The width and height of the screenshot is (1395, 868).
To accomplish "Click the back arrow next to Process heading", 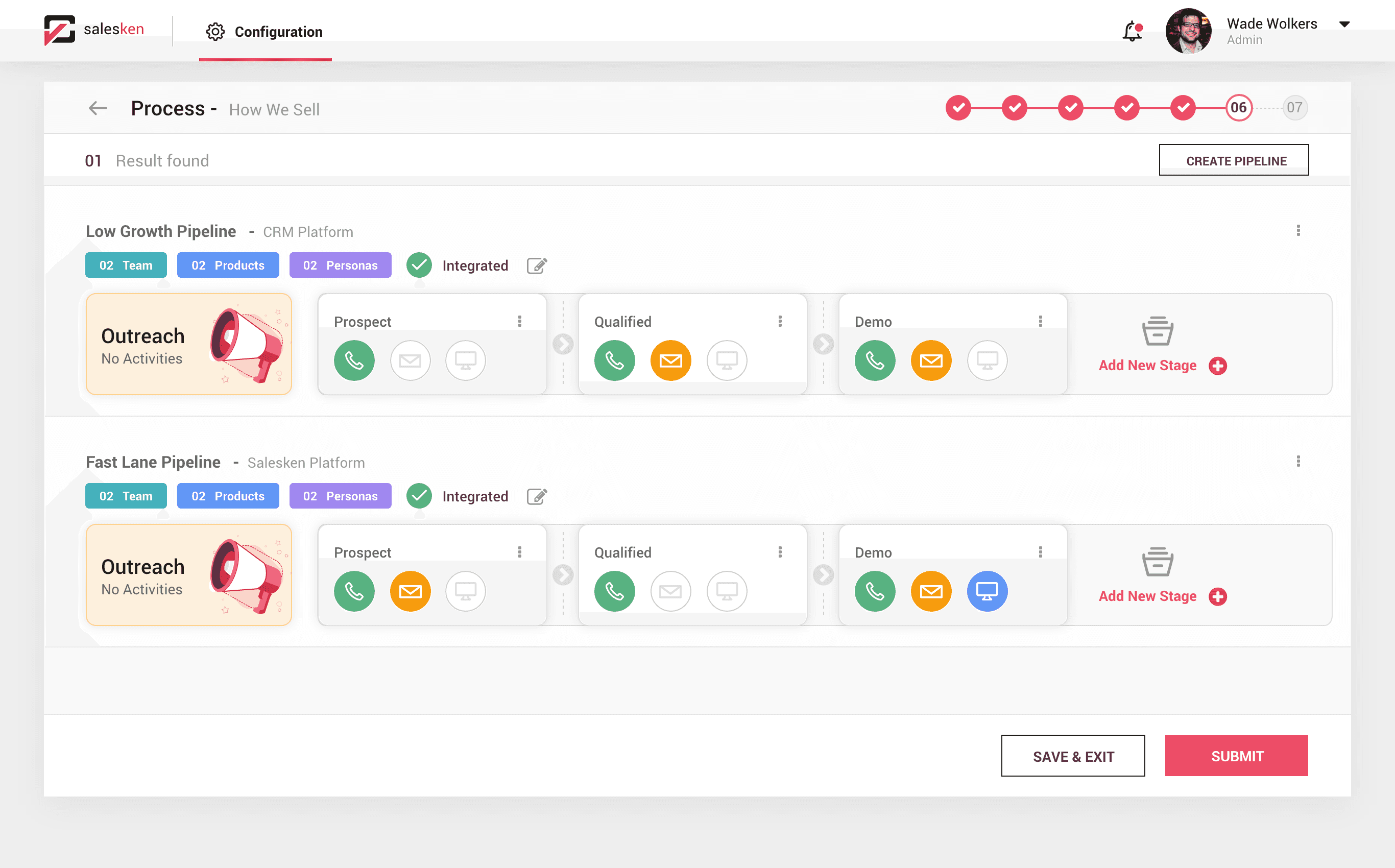I will point(98,108).
